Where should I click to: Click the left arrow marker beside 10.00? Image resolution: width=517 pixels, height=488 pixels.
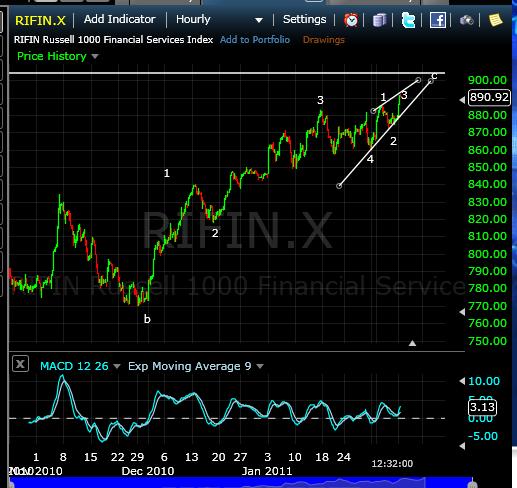(x=462, y=381)
